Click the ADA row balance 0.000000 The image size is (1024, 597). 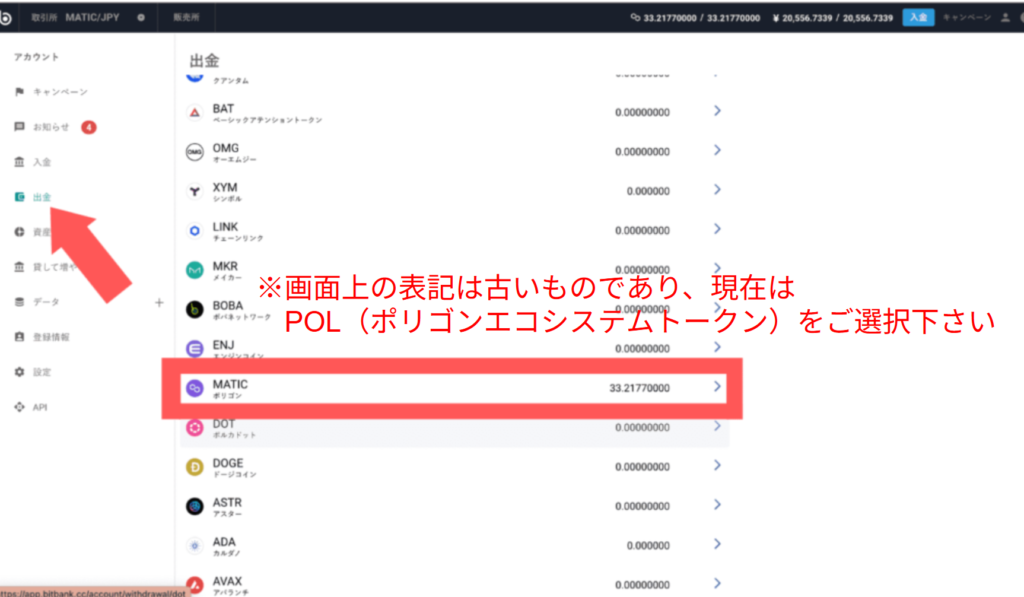[x=648, y=545]
